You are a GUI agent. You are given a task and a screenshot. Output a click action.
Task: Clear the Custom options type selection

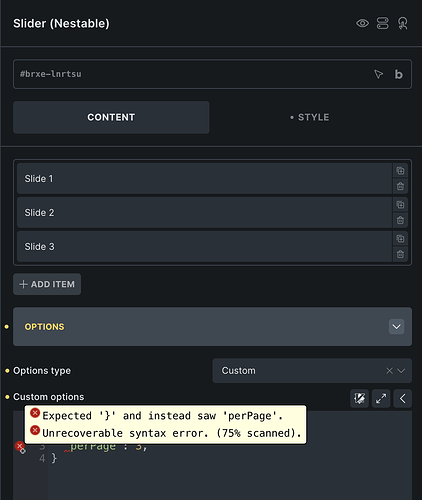tap(389, 371)
